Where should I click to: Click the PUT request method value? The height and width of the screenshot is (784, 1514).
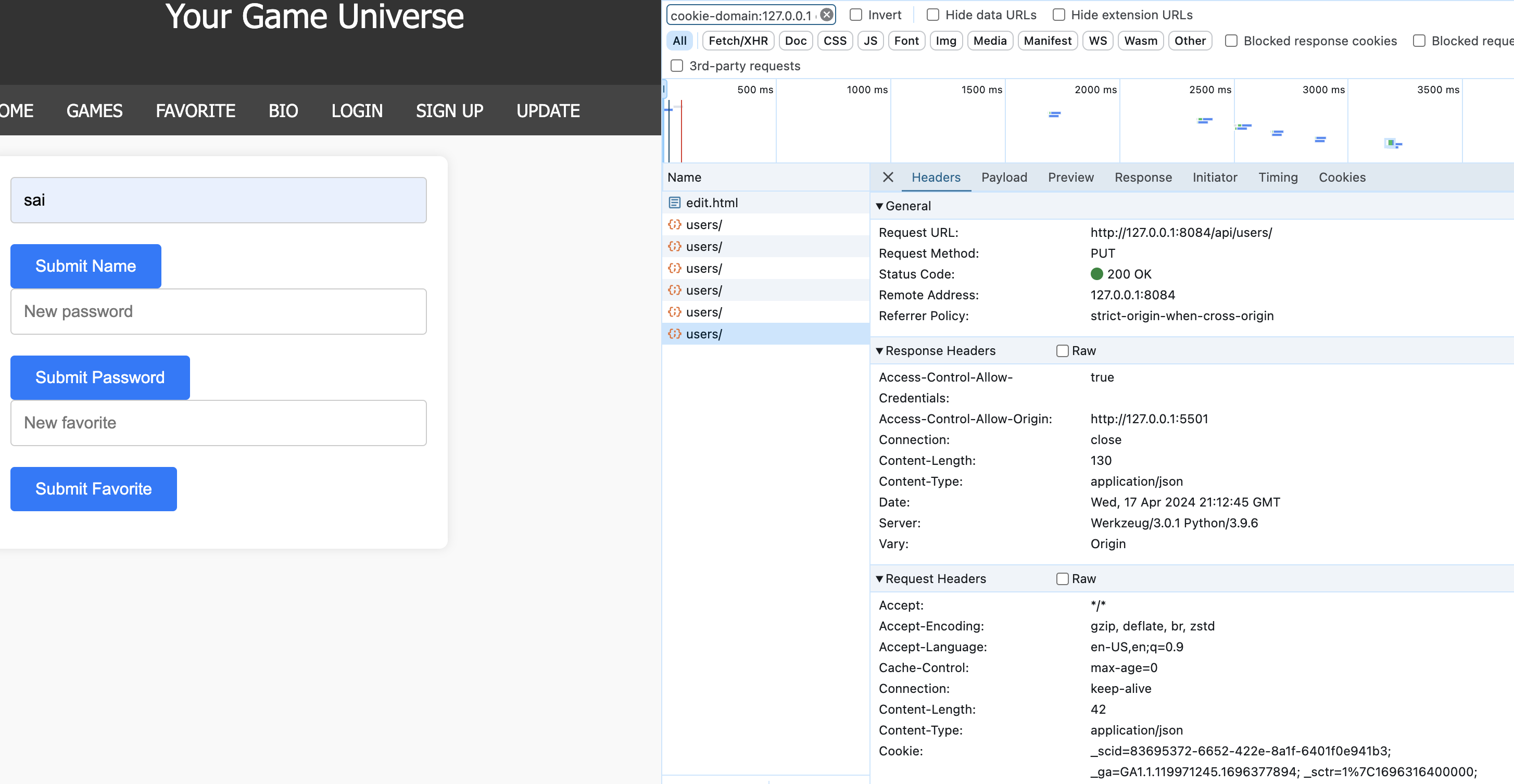coord(1103,254)
